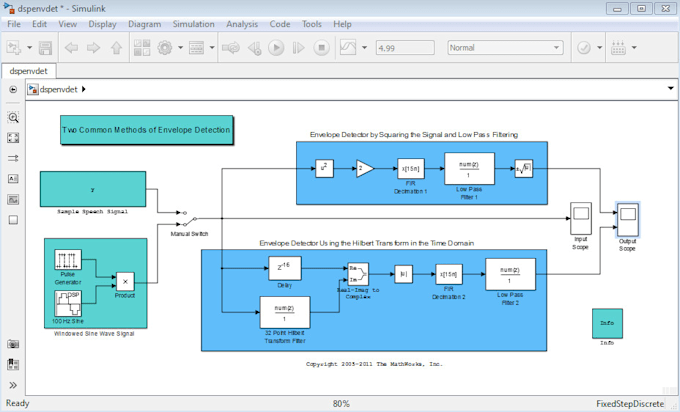
Task: Select the Low Pass Filter 1 block
Action: pos(469,169)
